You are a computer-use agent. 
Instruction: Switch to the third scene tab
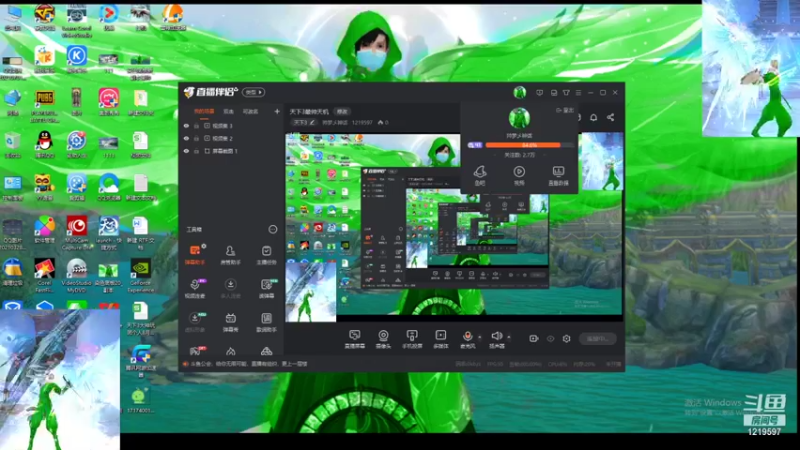coord(250,111)
